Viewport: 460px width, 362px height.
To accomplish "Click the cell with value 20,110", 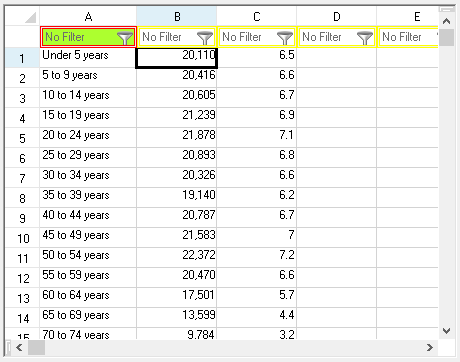I will pyautogui.click(x=177, y=58).
